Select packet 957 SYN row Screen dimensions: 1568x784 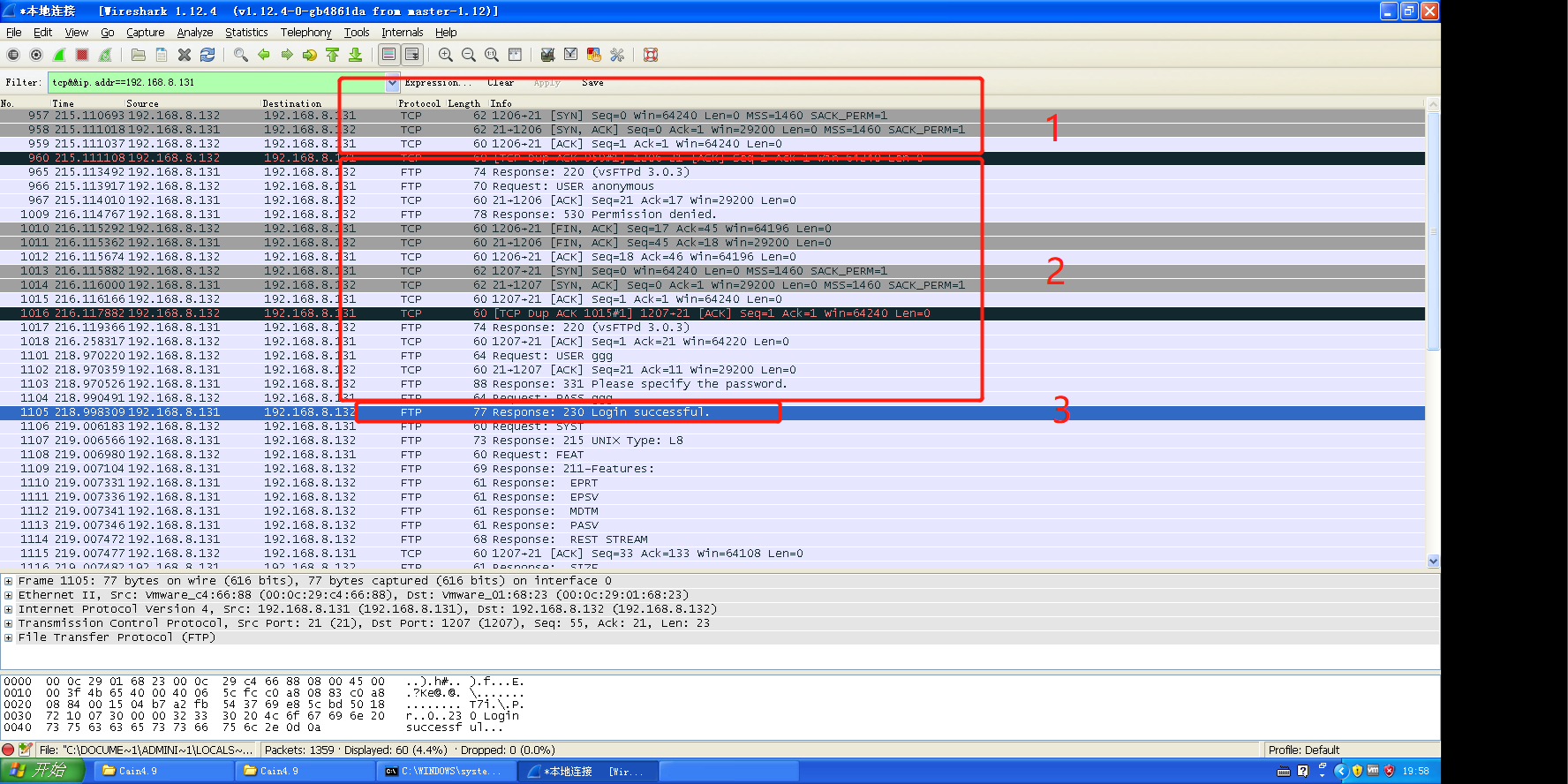coord(712,116)
